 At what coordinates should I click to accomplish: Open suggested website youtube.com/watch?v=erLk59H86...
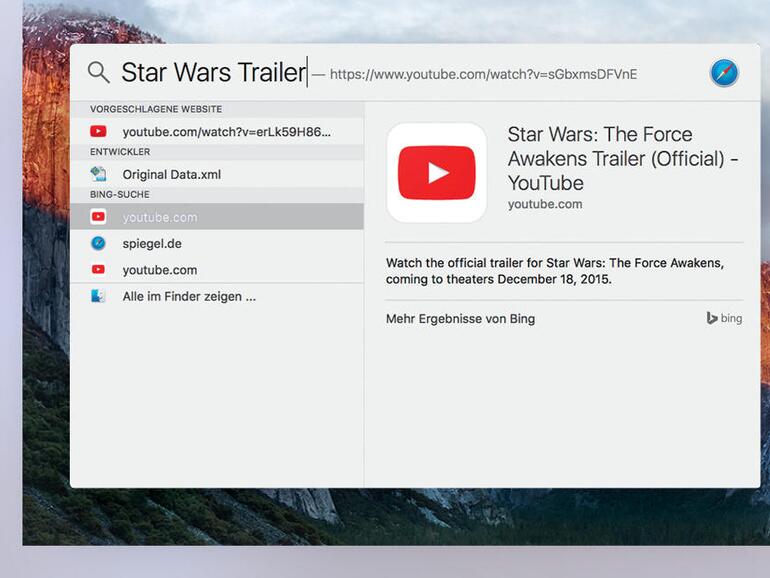coord(217,132)
